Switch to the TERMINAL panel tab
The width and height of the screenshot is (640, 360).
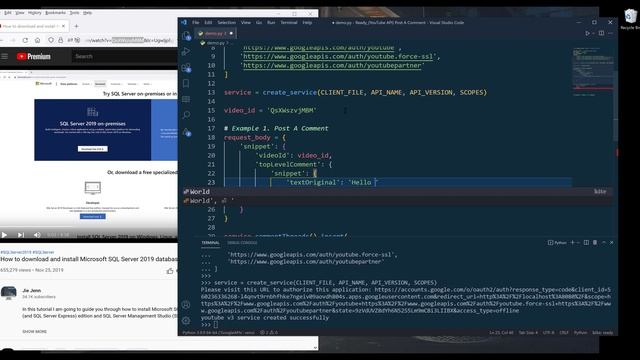[210, 242]
